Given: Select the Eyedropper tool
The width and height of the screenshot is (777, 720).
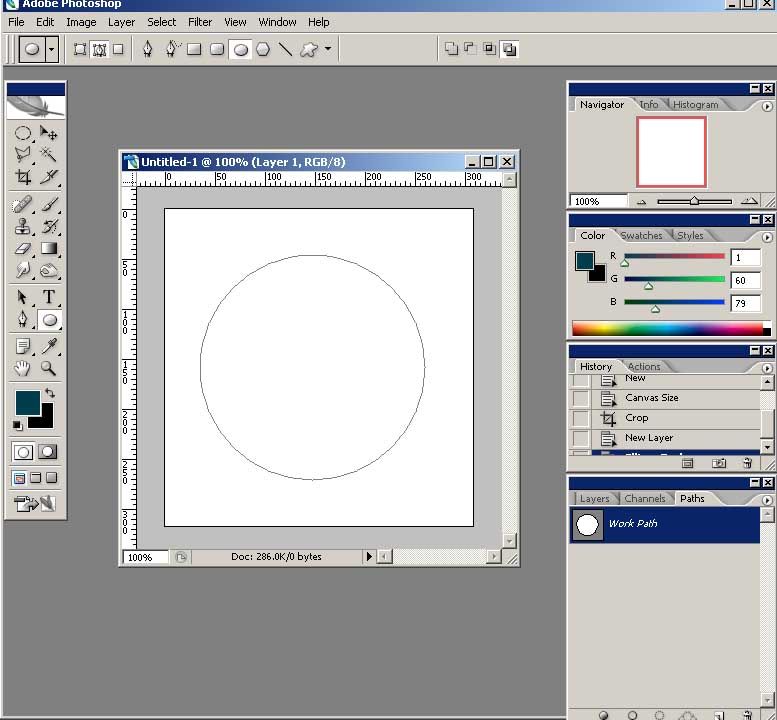Looking at the screenshot, I should point(49,346).
